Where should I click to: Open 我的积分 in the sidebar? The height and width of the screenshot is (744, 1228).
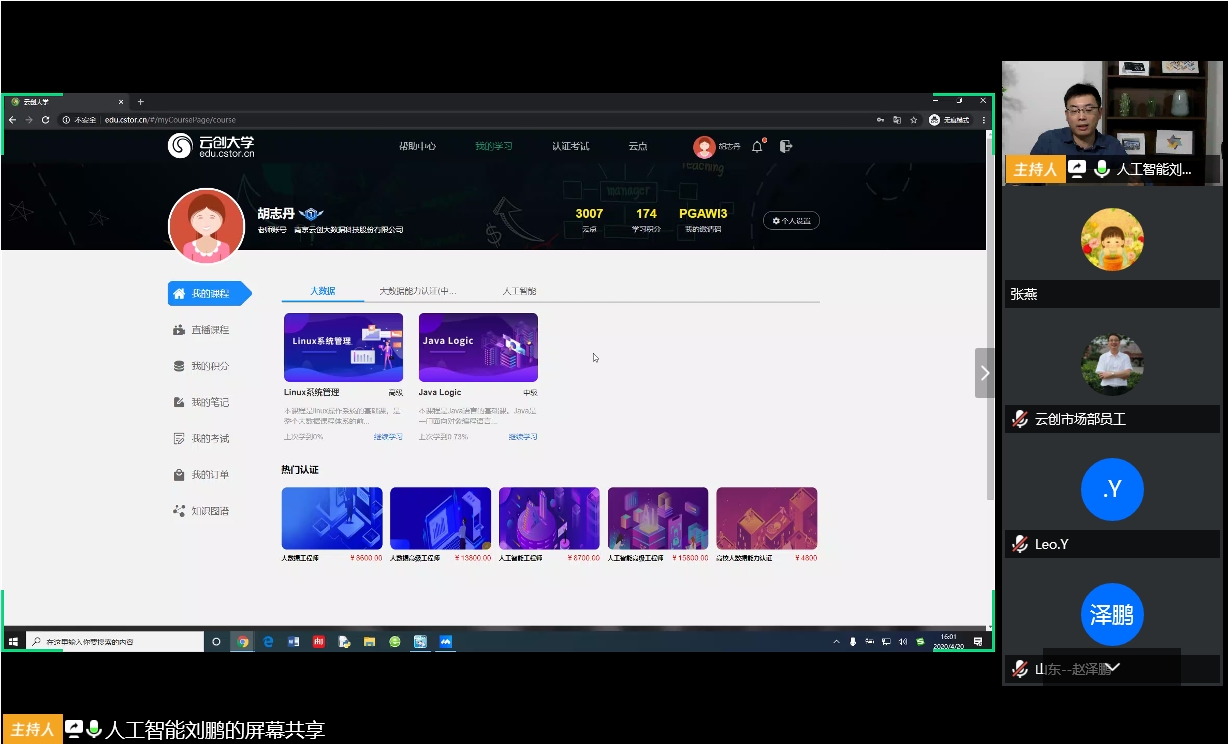(x=209, y=366)
